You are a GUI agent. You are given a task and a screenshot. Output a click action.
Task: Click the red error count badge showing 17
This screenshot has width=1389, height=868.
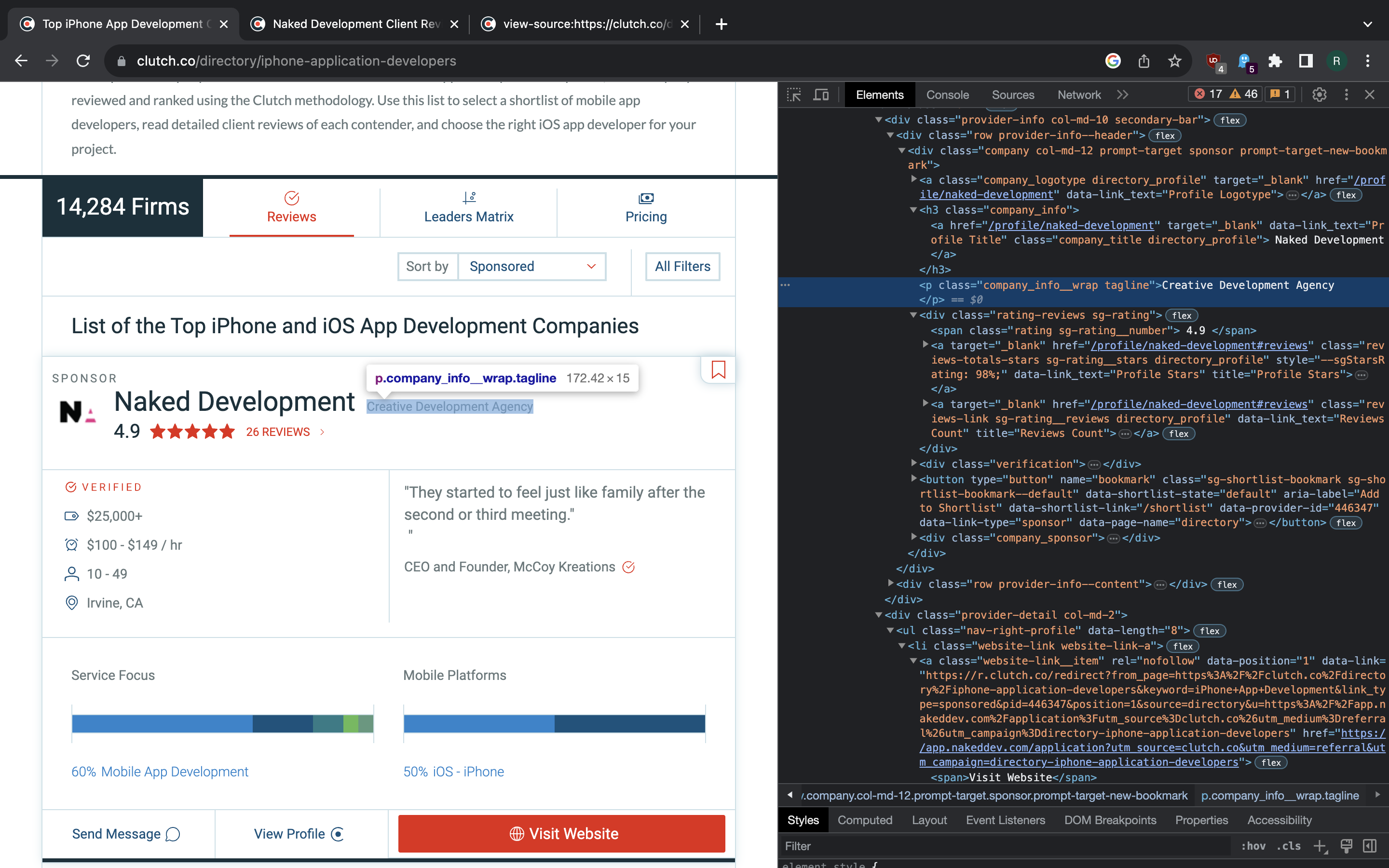(x=1208, y=94)
